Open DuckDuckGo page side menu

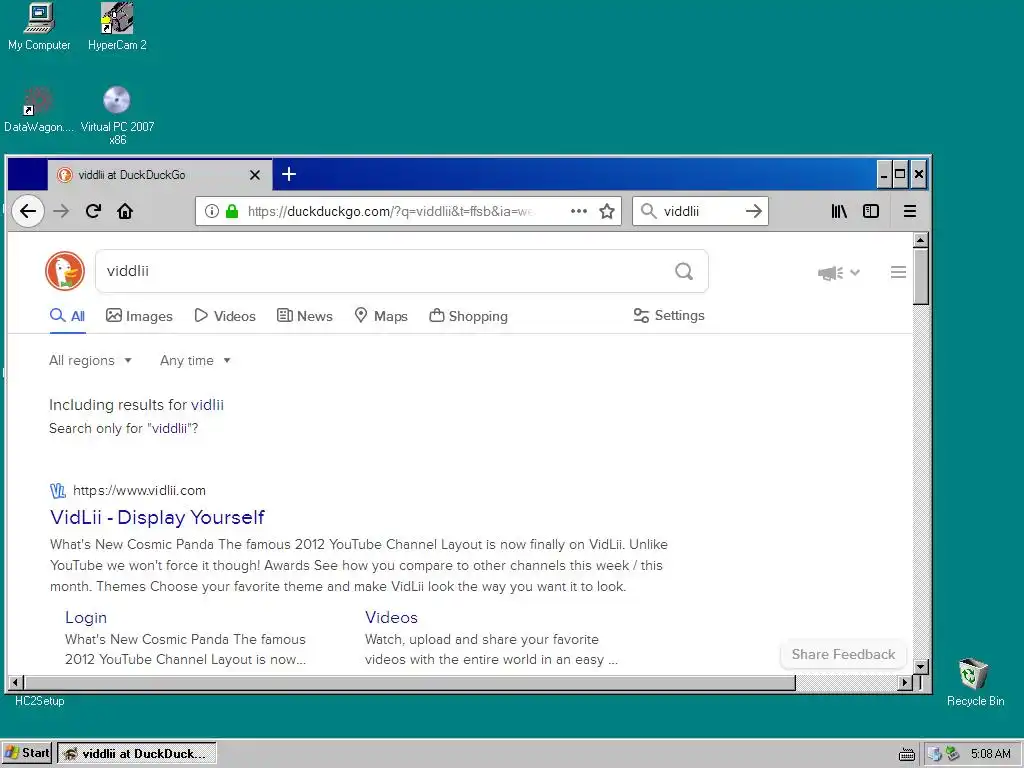898,272
